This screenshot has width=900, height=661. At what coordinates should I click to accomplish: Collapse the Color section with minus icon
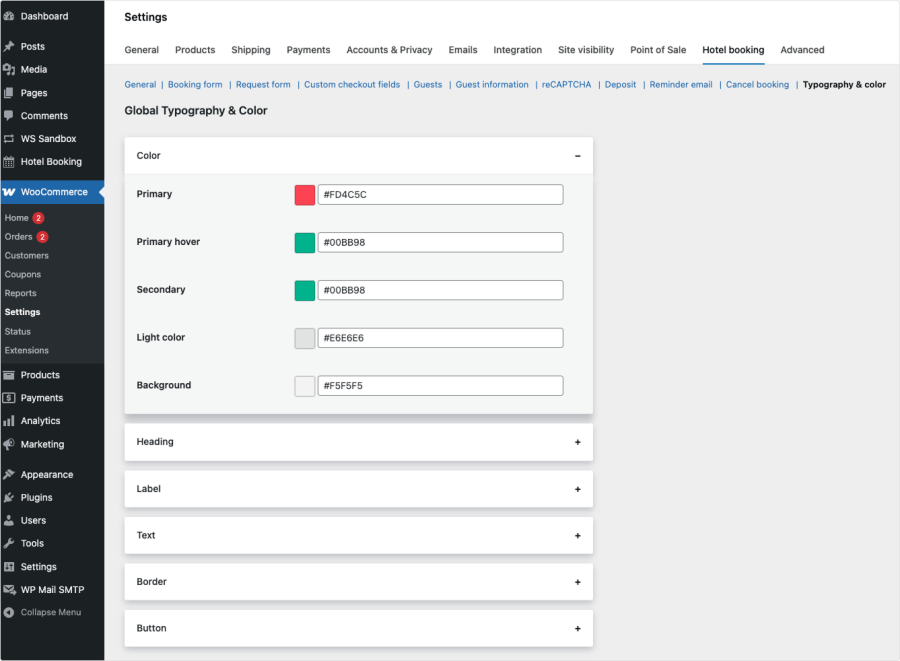(x=577, y=156)
